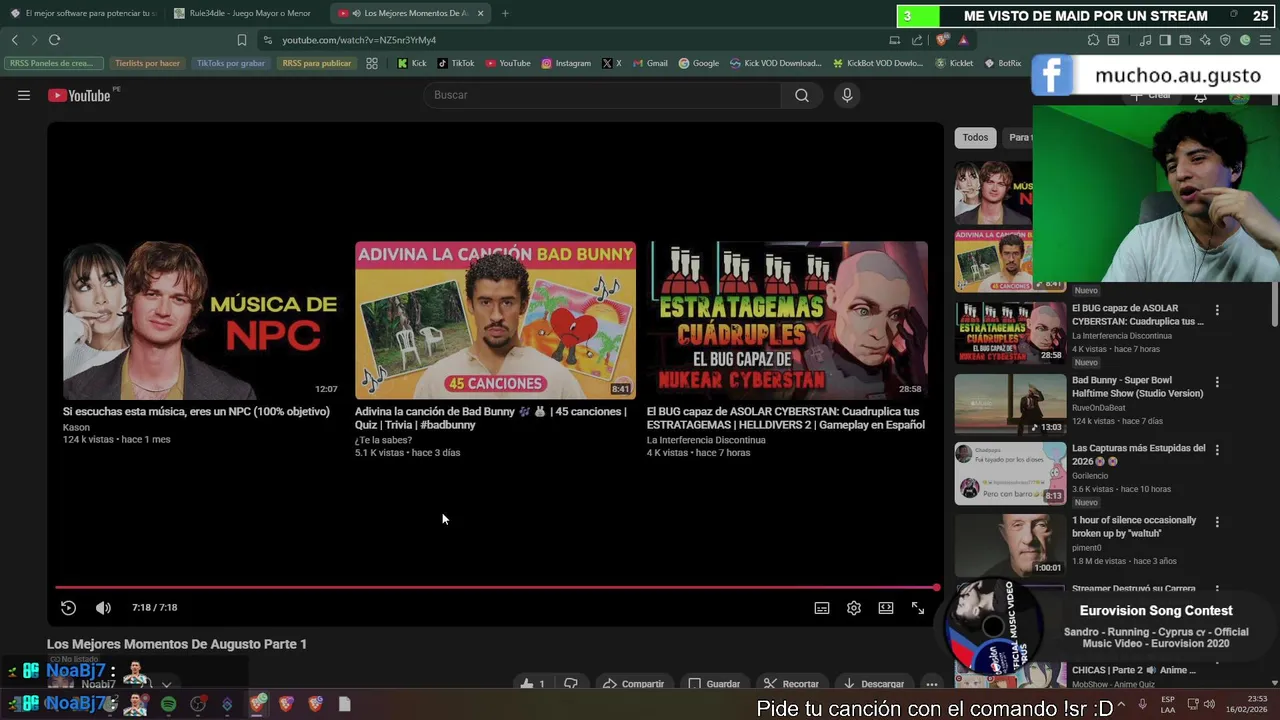Open the Gmail bookmark
Viewport: 1280px width, 720px height.
point(650,63)
